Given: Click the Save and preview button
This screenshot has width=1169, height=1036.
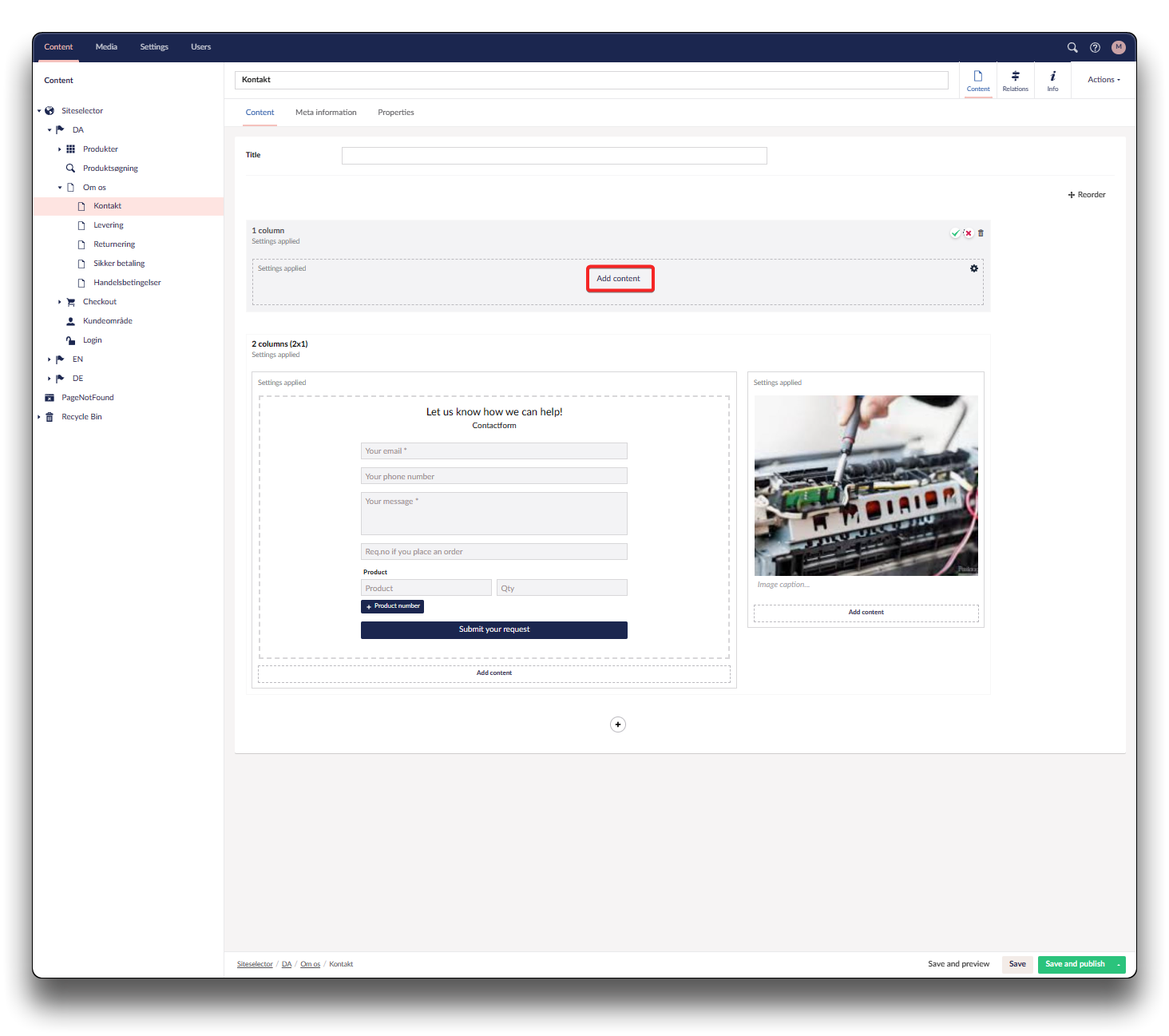Looking at the screenshot, I should [x=958, y=964].
